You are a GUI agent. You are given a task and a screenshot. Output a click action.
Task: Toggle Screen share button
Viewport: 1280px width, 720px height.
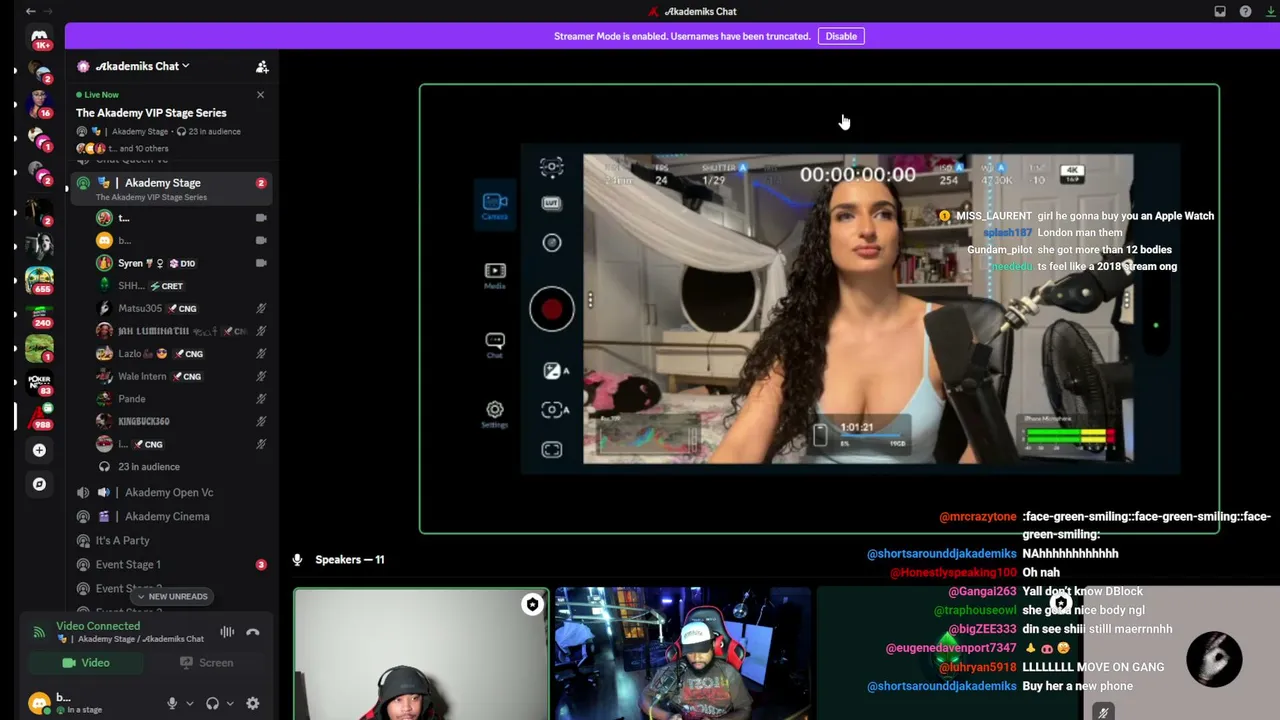point(207,663)
